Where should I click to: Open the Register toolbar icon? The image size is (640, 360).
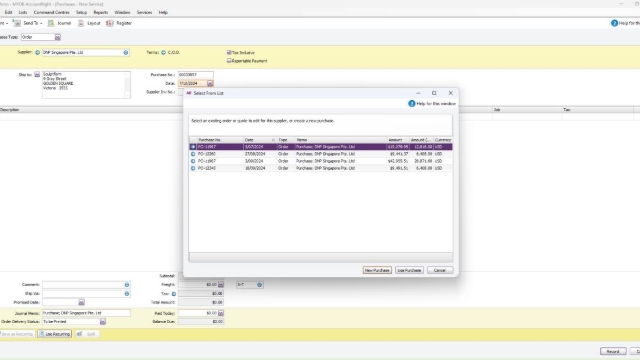pyautogui.click(x=109, y=23)
